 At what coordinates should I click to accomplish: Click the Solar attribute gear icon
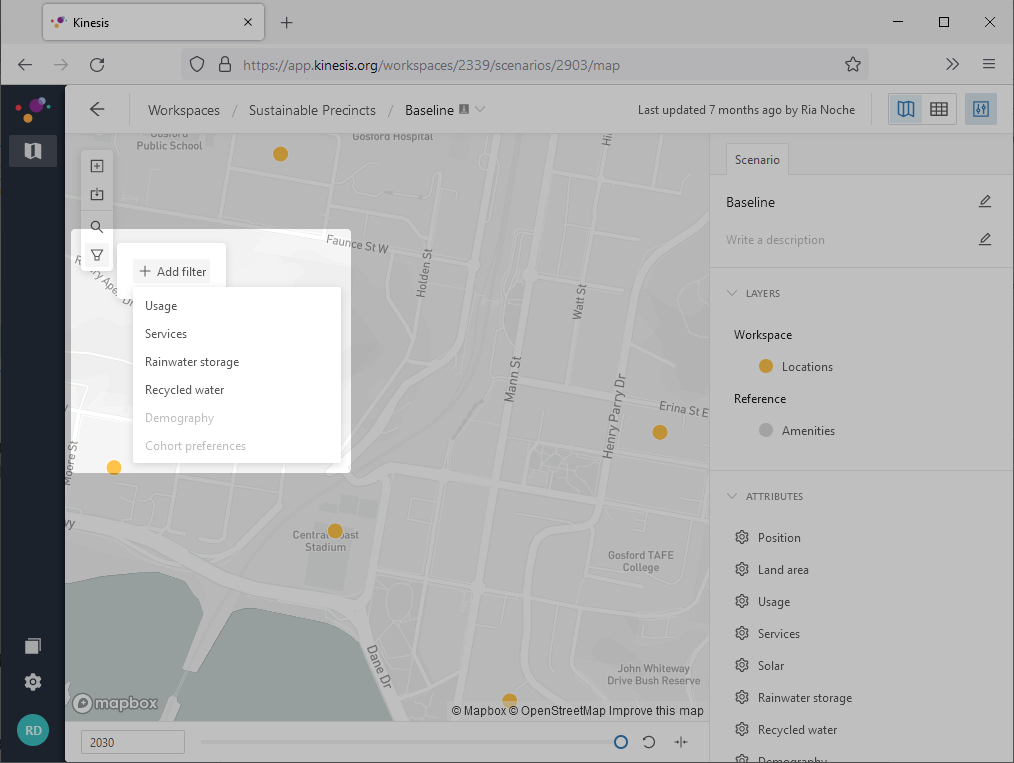click(x=741, y=665)
